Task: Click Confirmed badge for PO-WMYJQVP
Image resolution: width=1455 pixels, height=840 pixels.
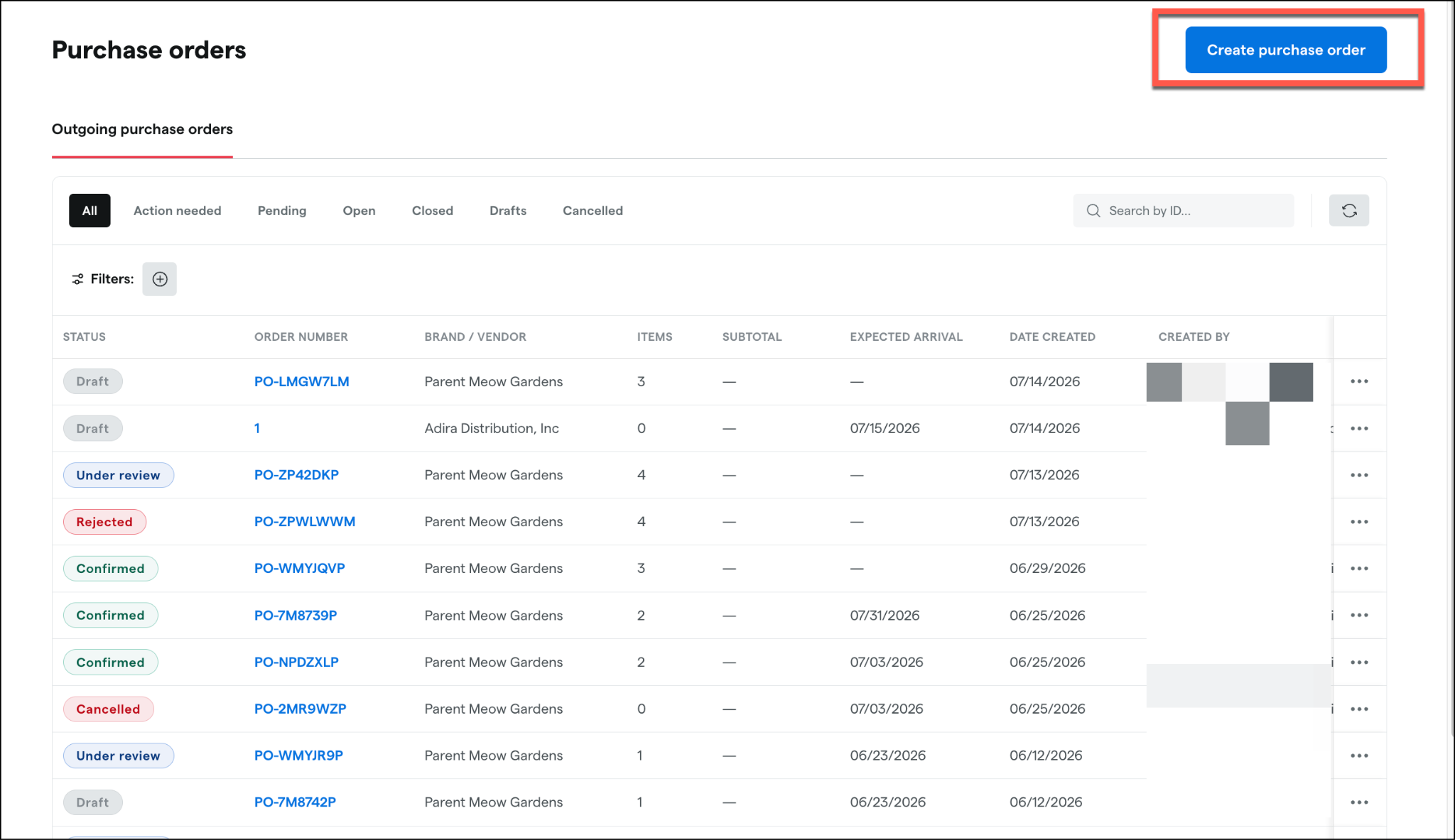Action: (110, 569)
